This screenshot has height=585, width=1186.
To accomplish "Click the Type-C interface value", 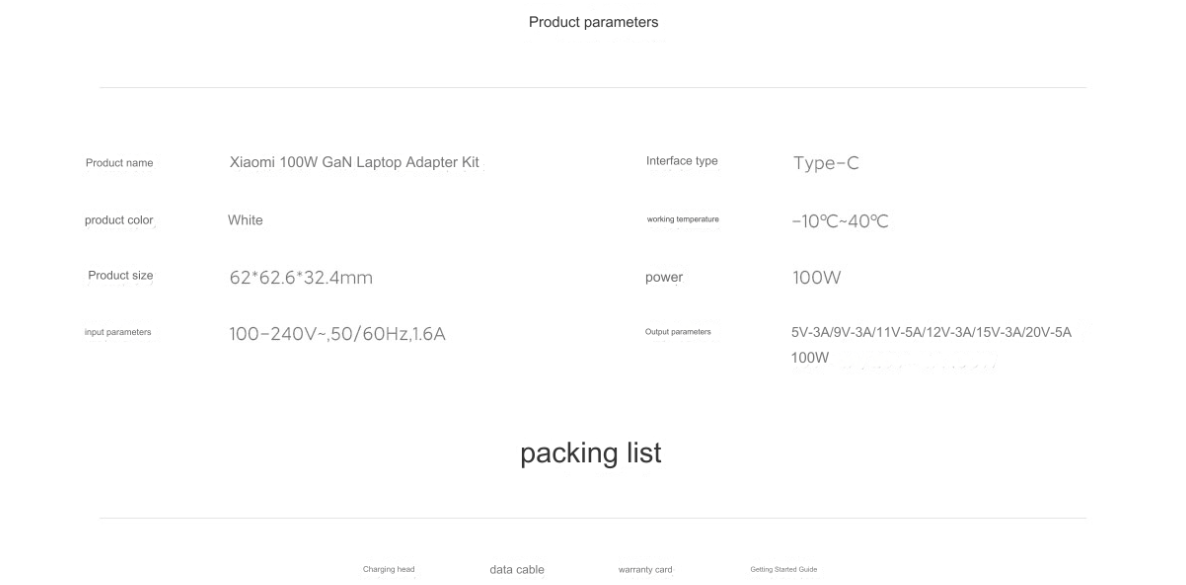I will pos(826,163).
